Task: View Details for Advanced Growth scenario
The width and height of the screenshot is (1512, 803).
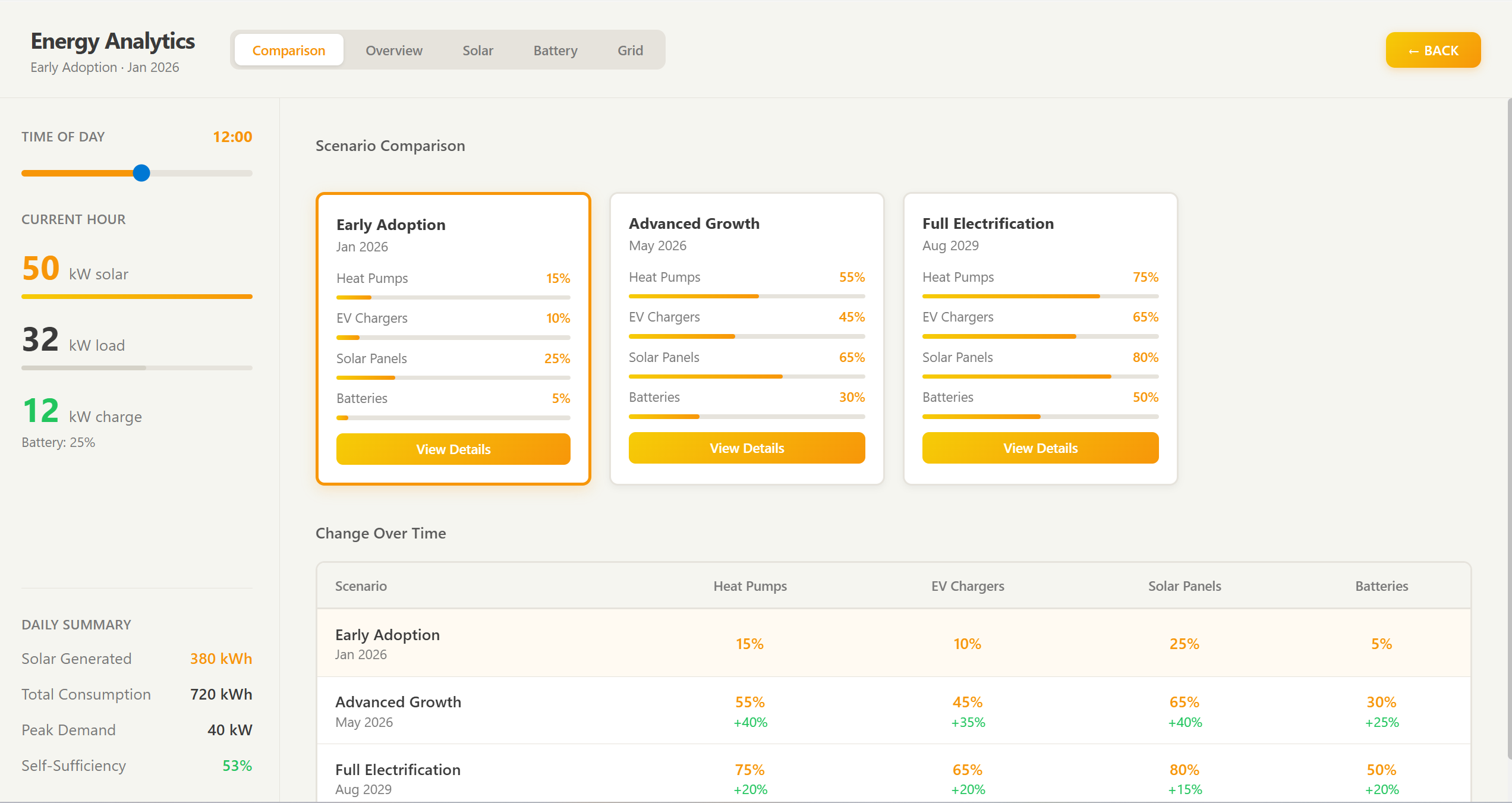Action: pyautogui.click(x=746, y=448)
